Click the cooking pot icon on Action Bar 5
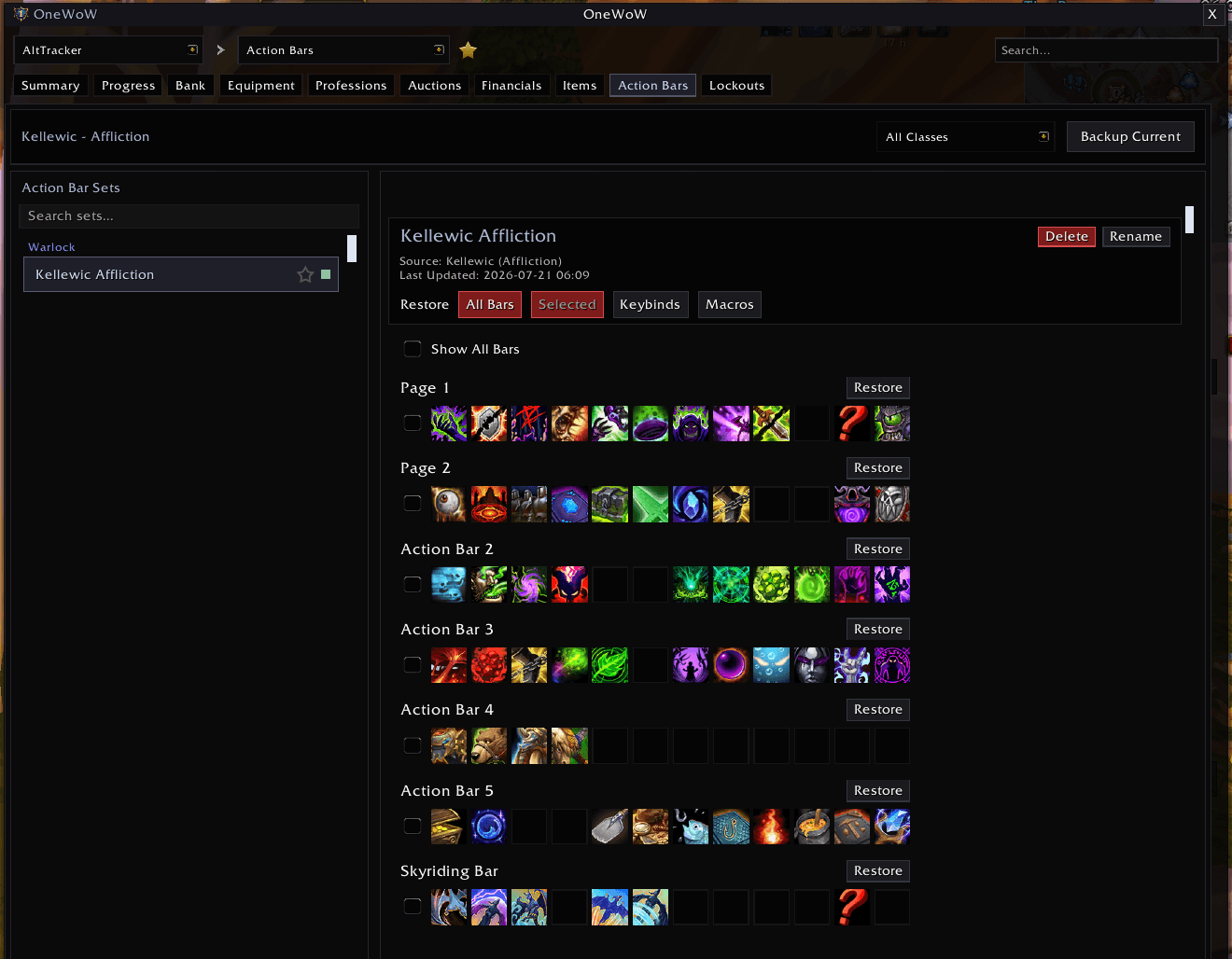 [x=812, y=827]
